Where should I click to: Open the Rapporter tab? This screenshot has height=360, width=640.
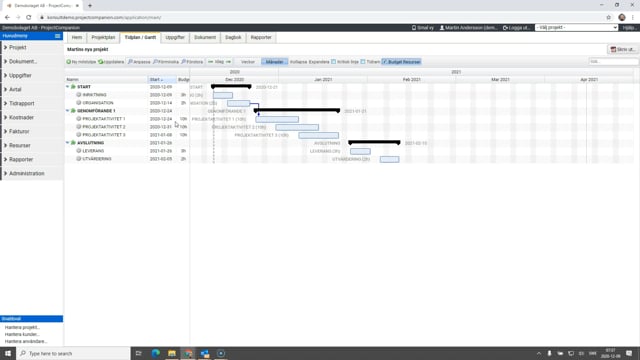261,38
